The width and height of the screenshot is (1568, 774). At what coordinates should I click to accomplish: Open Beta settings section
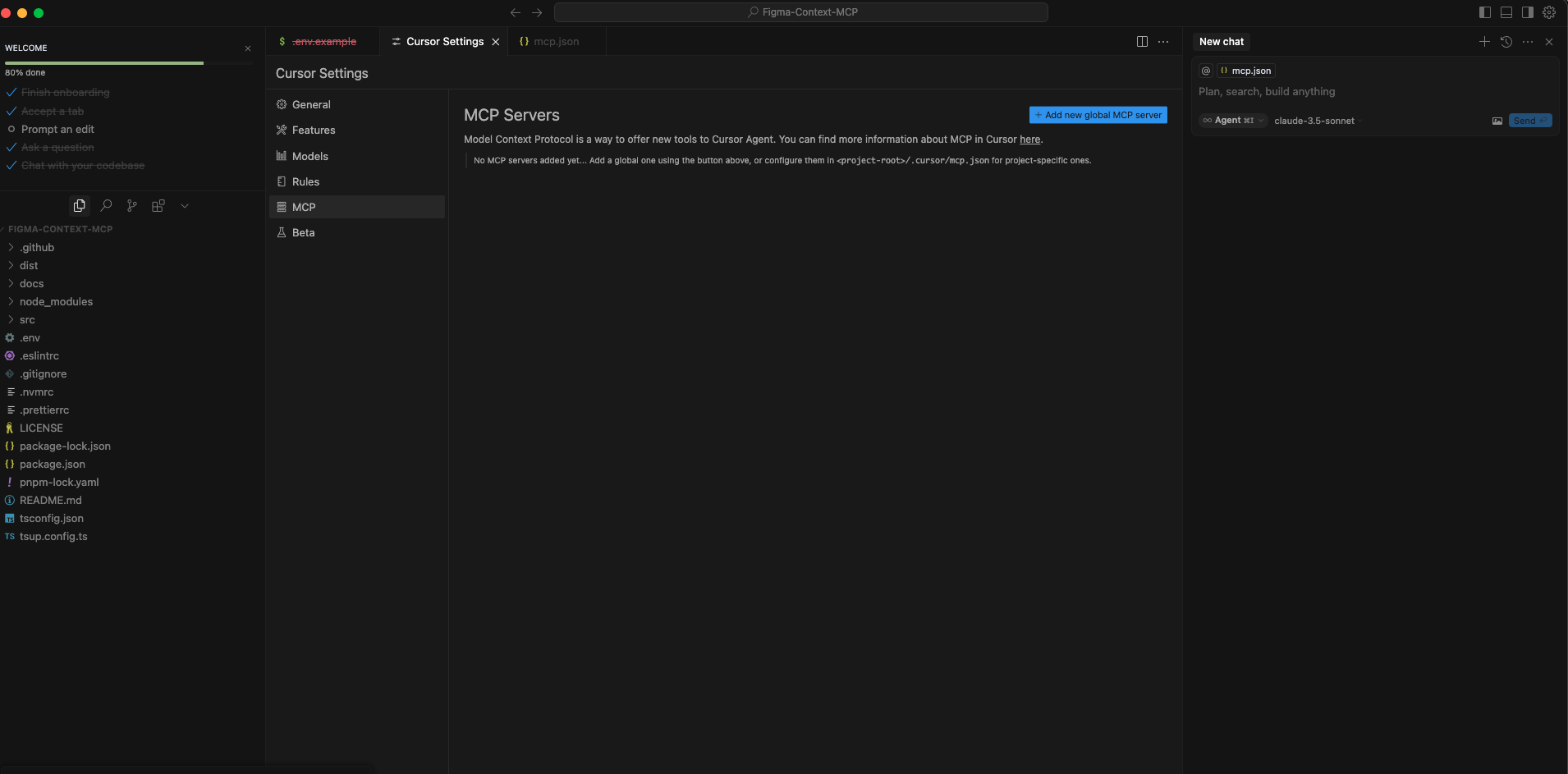point(357,233)
